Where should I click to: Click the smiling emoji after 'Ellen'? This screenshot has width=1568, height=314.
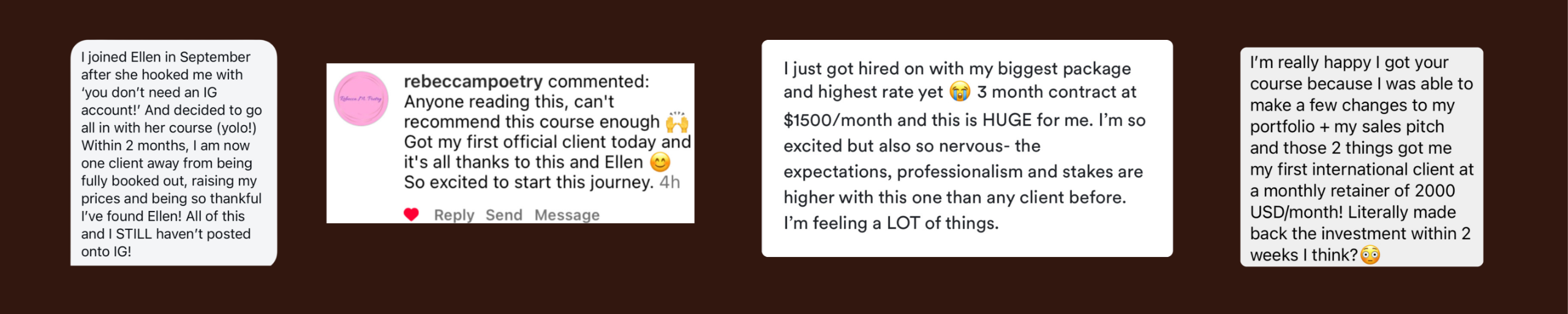[660, 163]
